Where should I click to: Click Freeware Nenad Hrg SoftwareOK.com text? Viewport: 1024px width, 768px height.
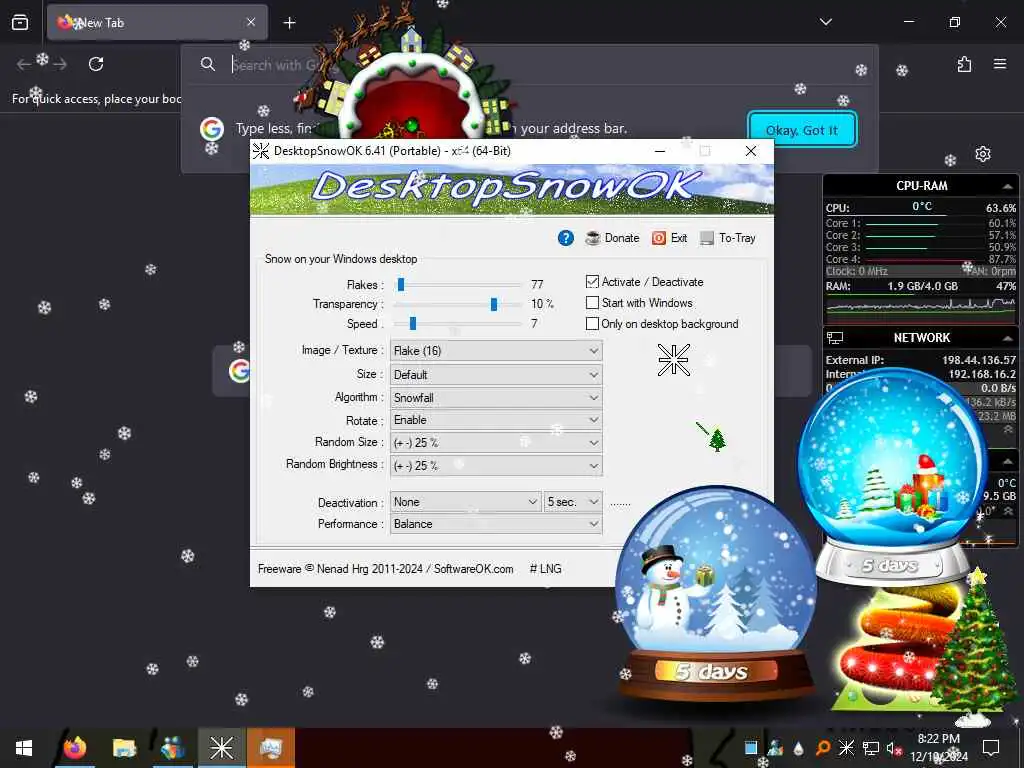coord(385,569)
